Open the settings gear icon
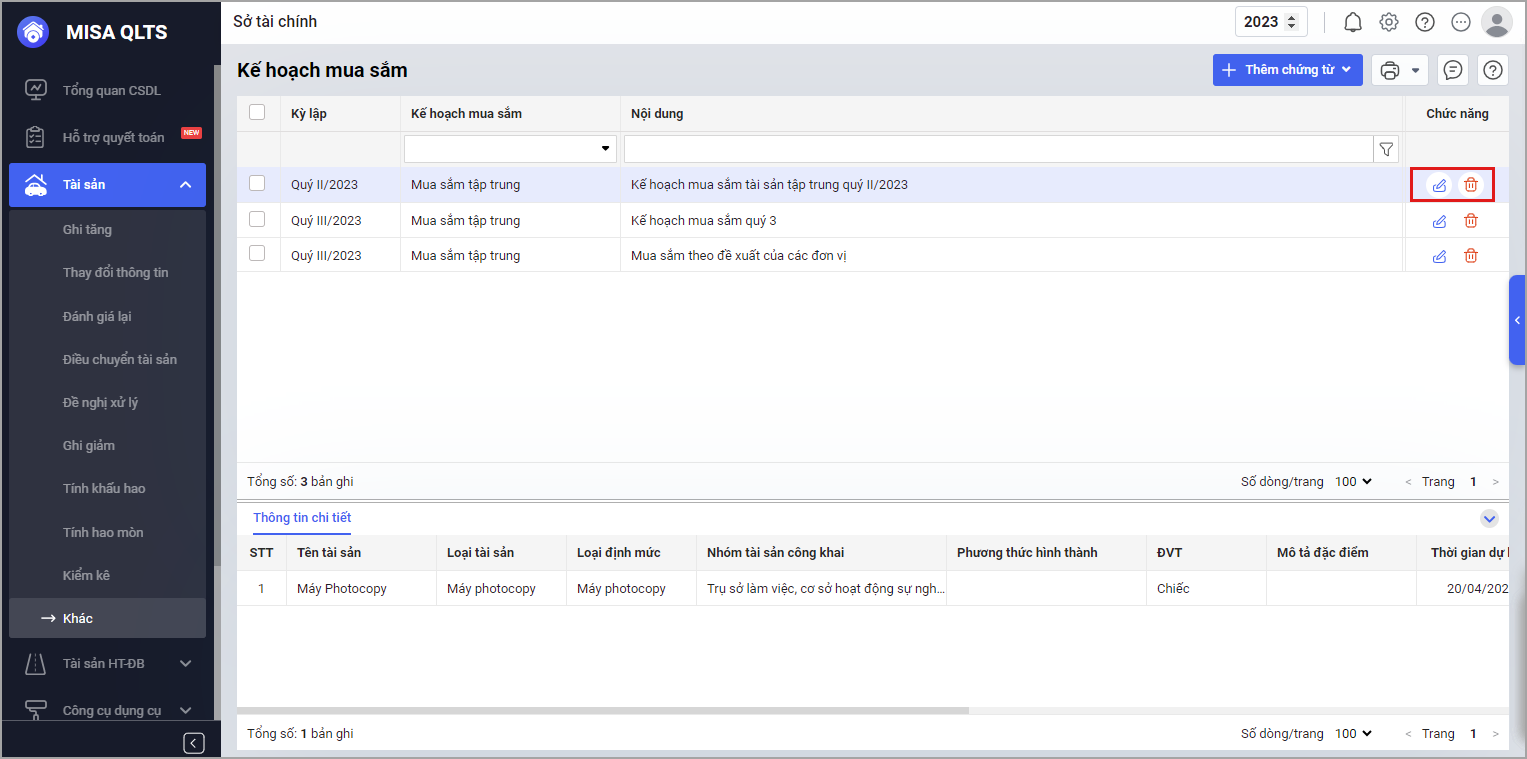Screen dimensions: 1527x759 pos(1389,22)
